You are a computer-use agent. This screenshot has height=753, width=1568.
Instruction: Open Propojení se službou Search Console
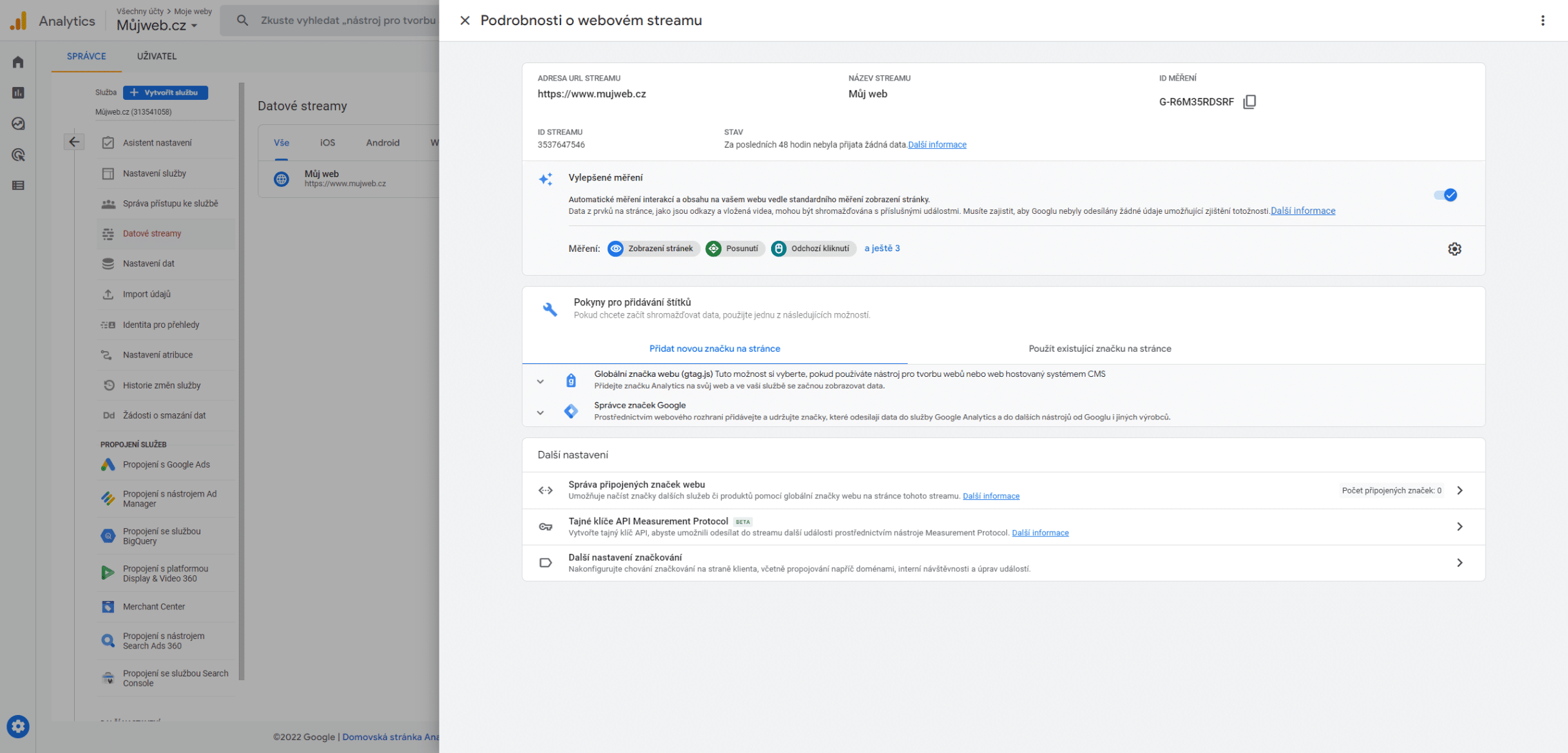pos(166,678)
